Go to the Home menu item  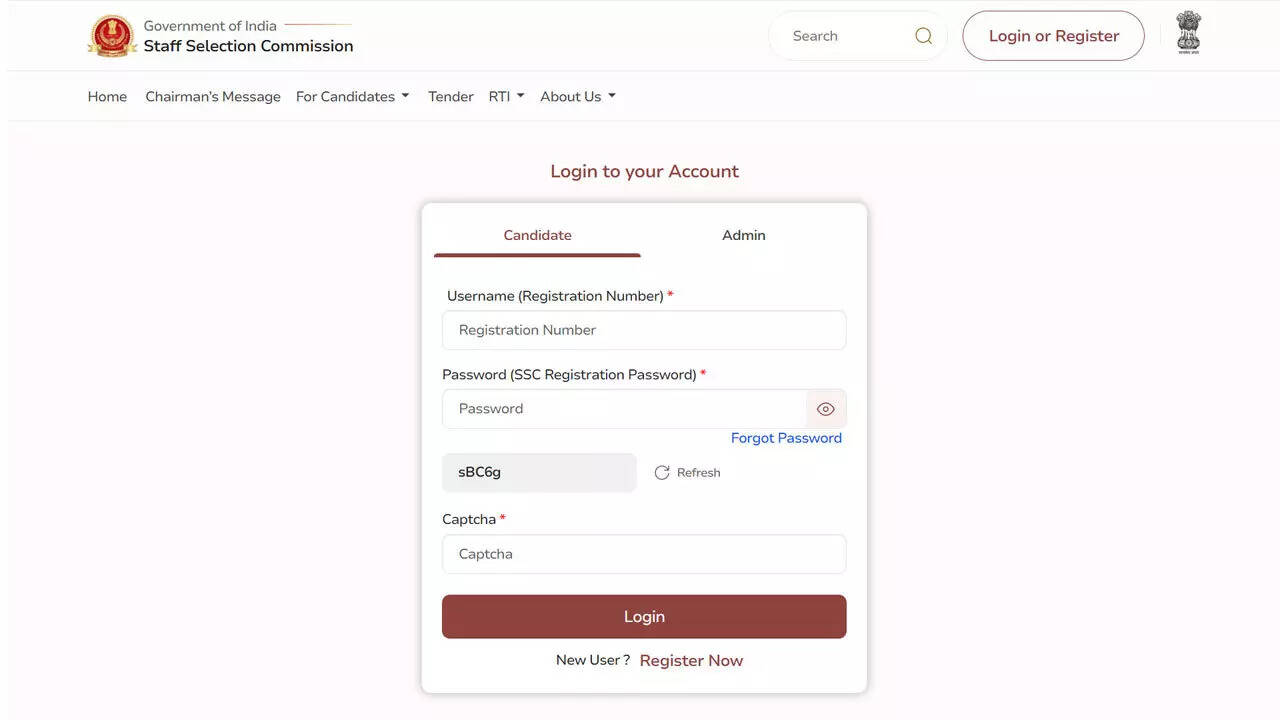[107, 97]
